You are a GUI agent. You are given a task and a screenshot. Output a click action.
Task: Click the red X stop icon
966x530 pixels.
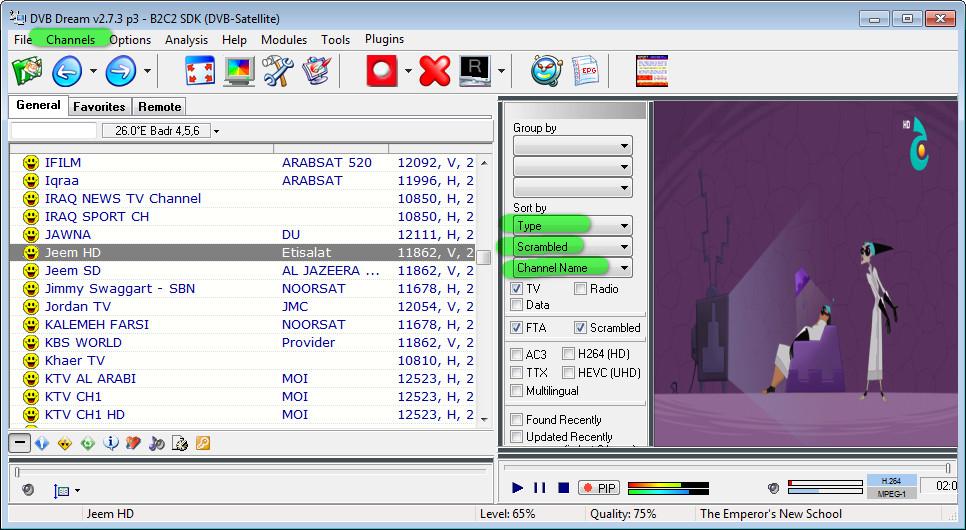pyautogui.click(x=435, y=71)
